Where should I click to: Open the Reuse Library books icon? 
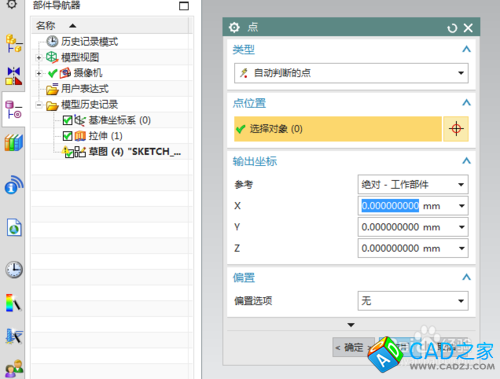click(x=13, y=143)
